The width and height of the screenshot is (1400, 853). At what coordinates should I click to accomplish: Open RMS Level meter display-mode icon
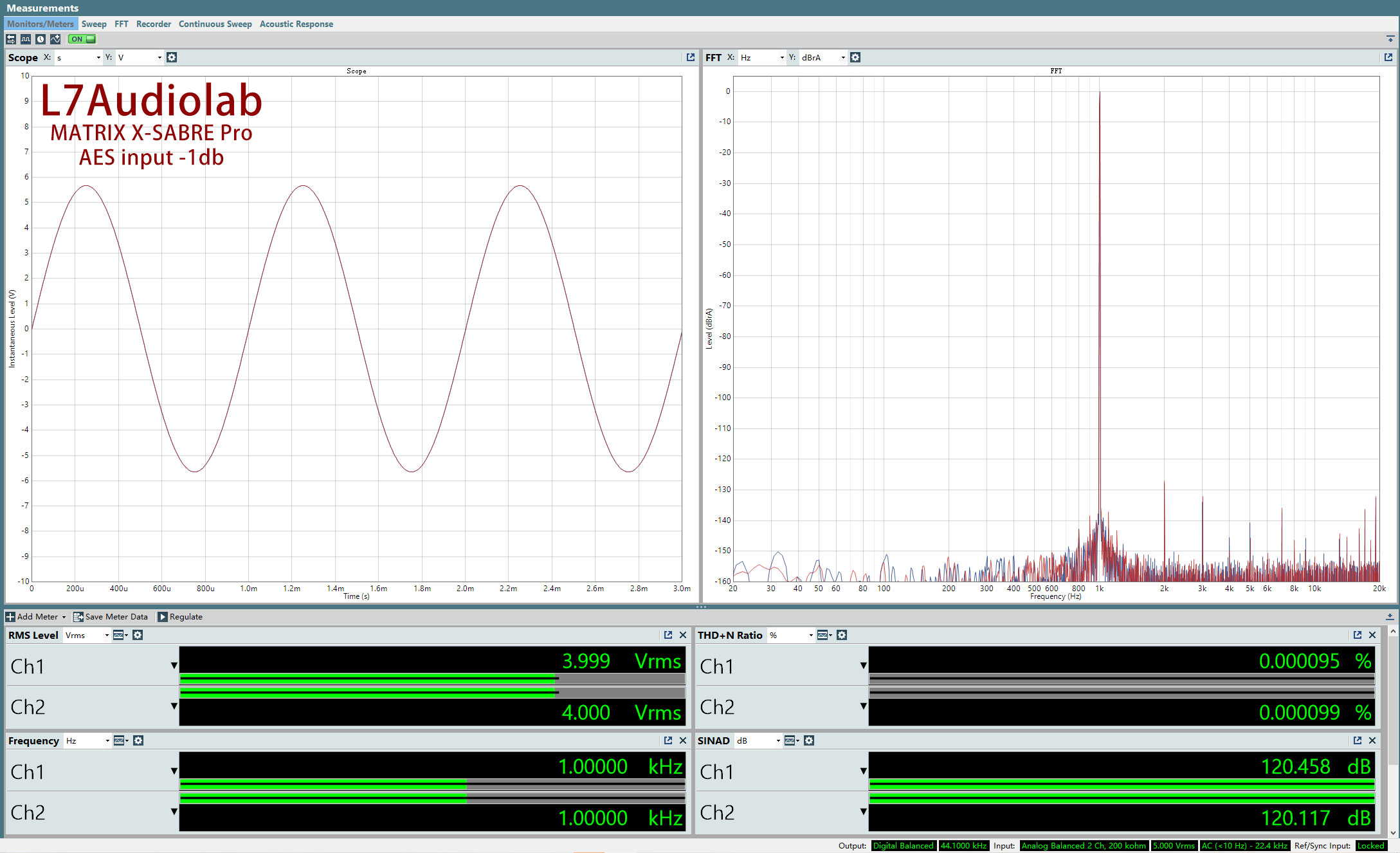[120, 635]
